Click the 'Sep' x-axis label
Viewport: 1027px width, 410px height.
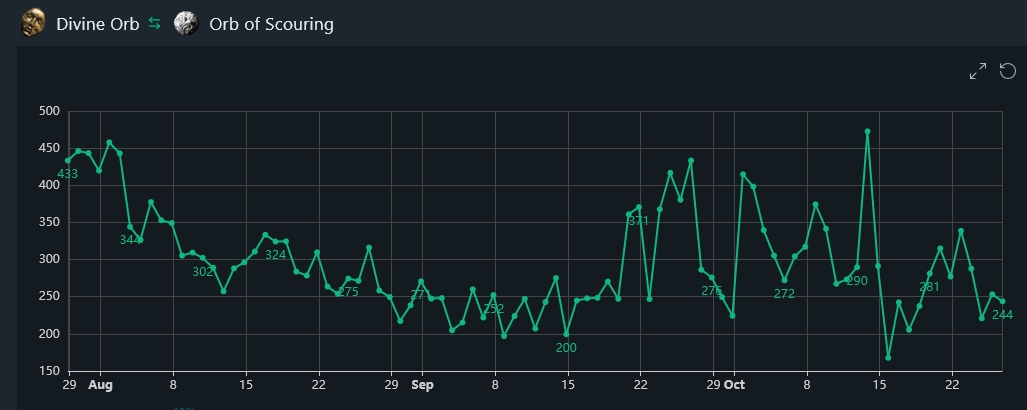[x=422, y=385]
